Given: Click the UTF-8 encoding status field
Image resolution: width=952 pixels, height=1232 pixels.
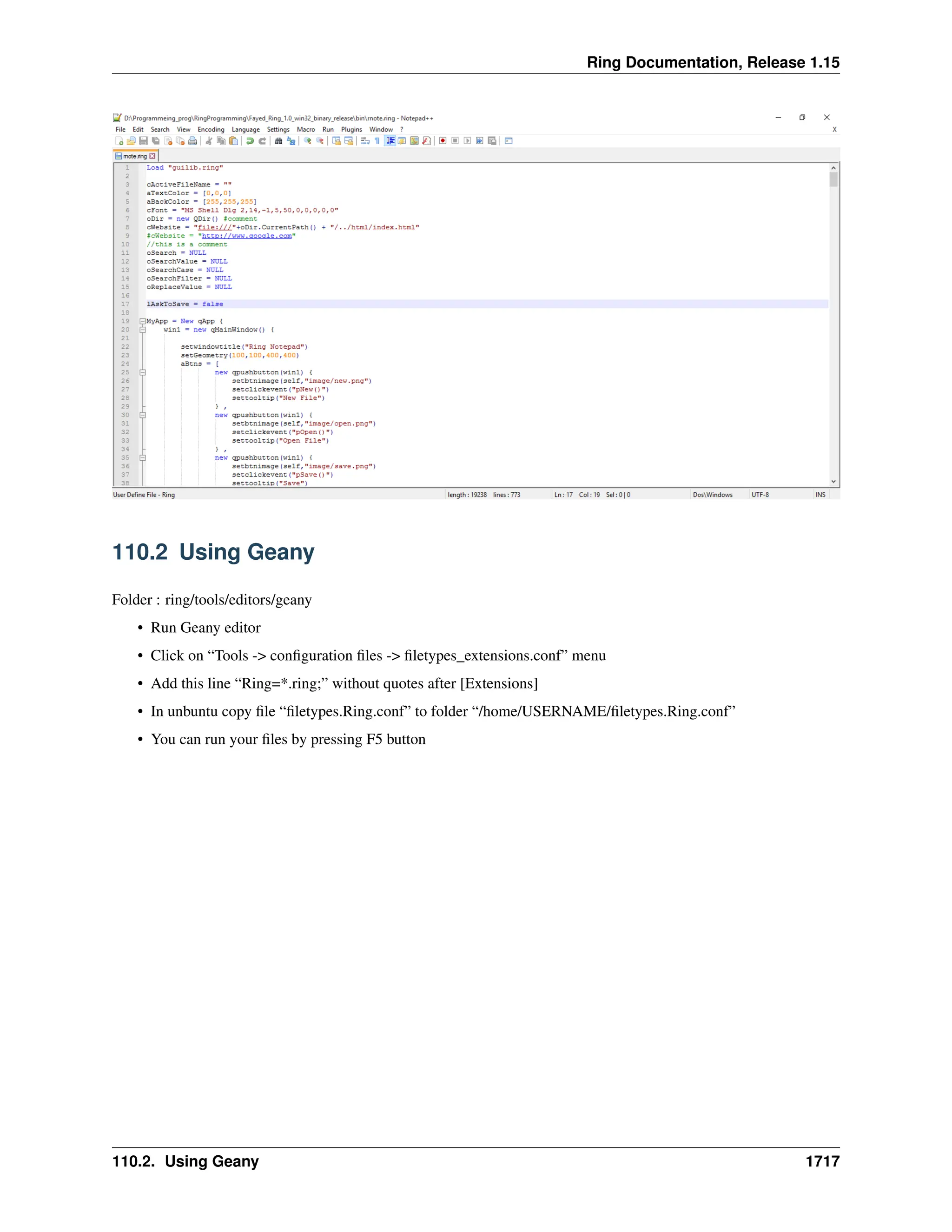Looking at the screenshot, I should [x=760, y=495].
